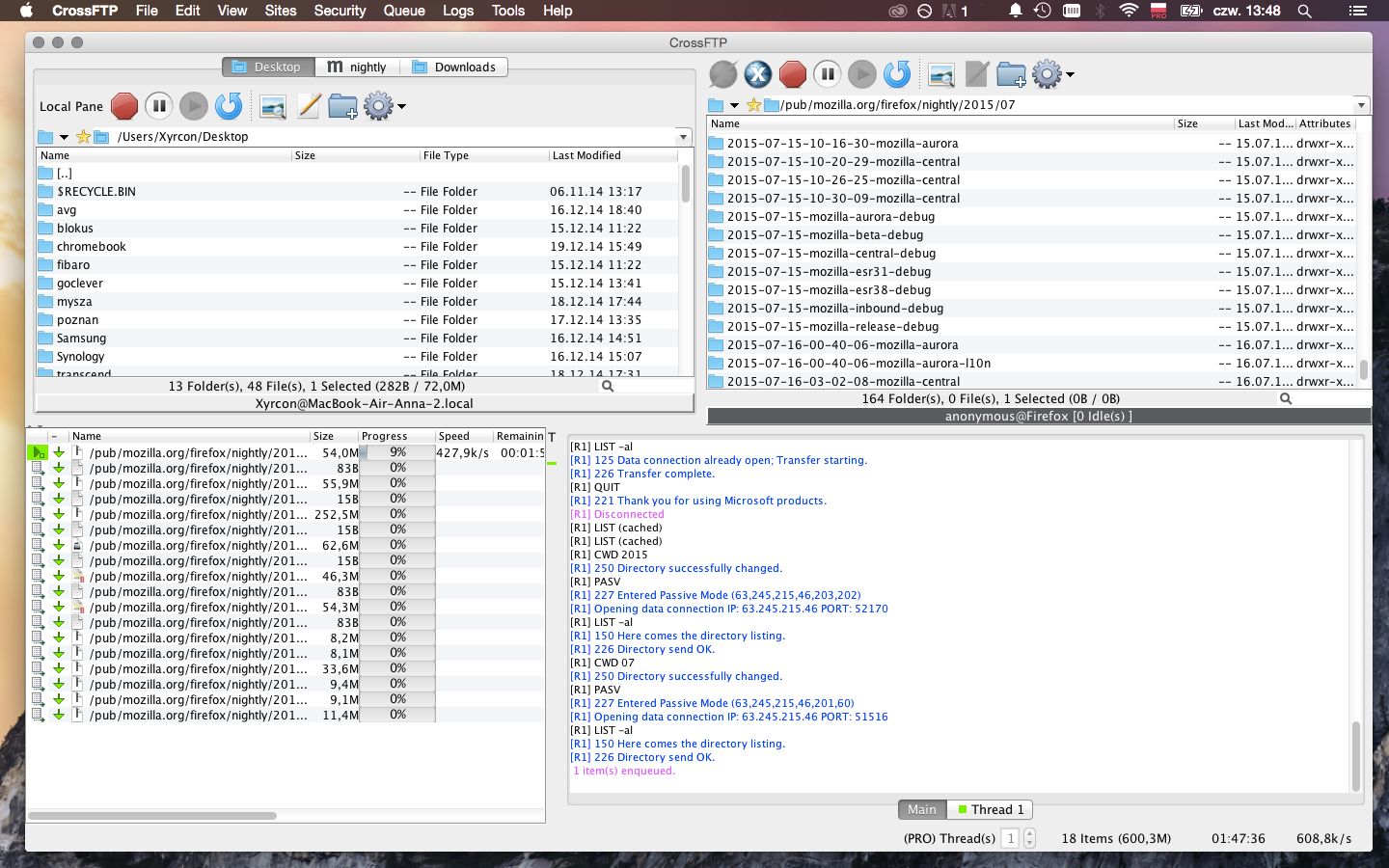This screenshot has height=868, width=1389.
Task: Create a new folder in the remote pane
Action: click(x=1011, y=74)
